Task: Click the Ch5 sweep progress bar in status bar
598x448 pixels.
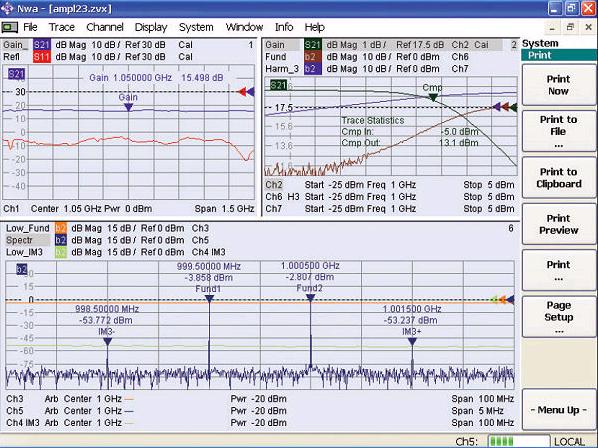Action: pyautogui.click(x=519, y=442)
